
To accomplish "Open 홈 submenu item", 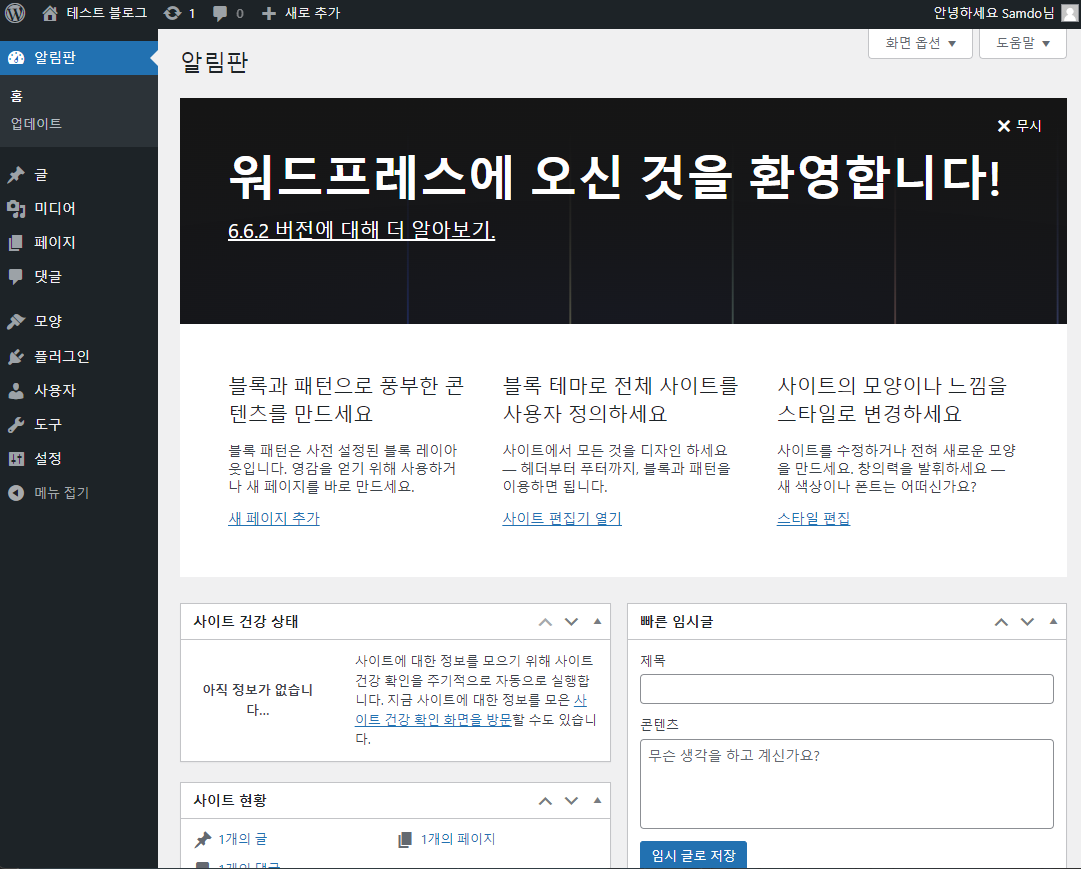I will click(17, 97).
